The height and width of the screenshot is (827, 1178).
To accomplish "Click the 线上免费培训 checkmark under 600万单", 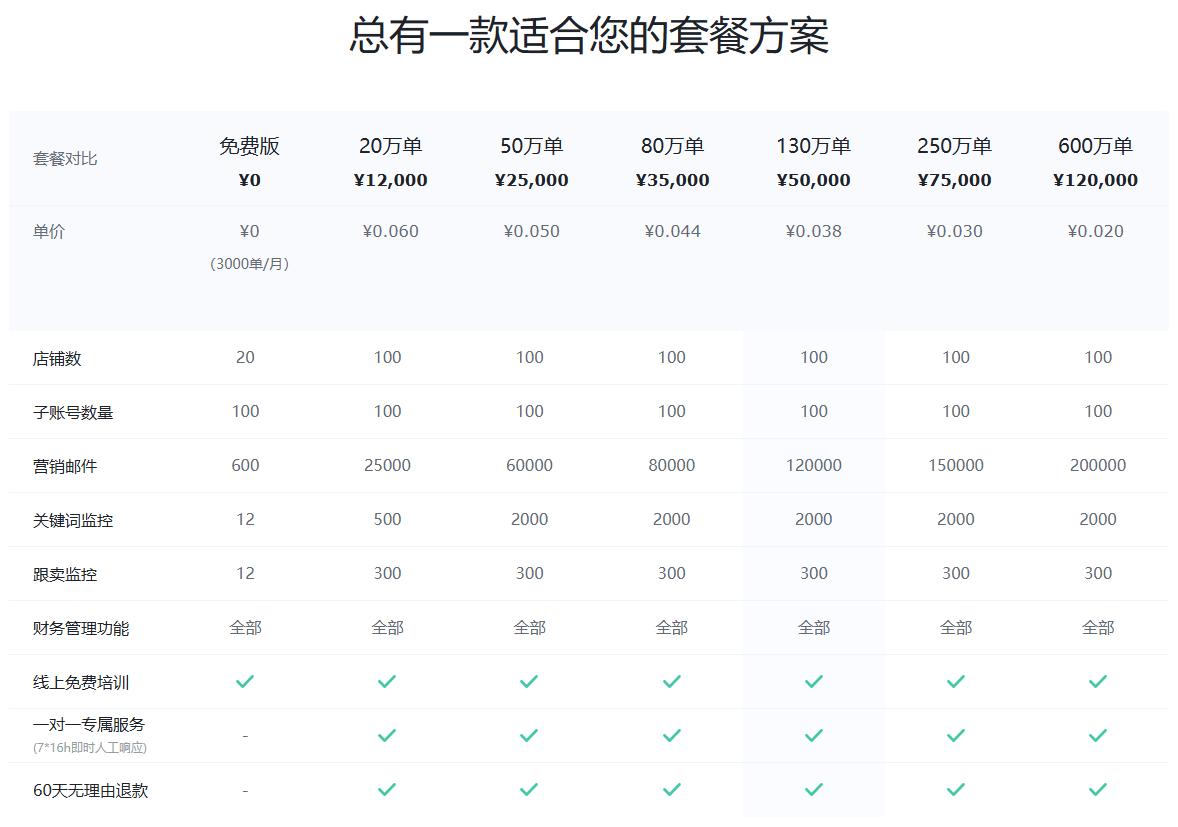I will 1098,682.
